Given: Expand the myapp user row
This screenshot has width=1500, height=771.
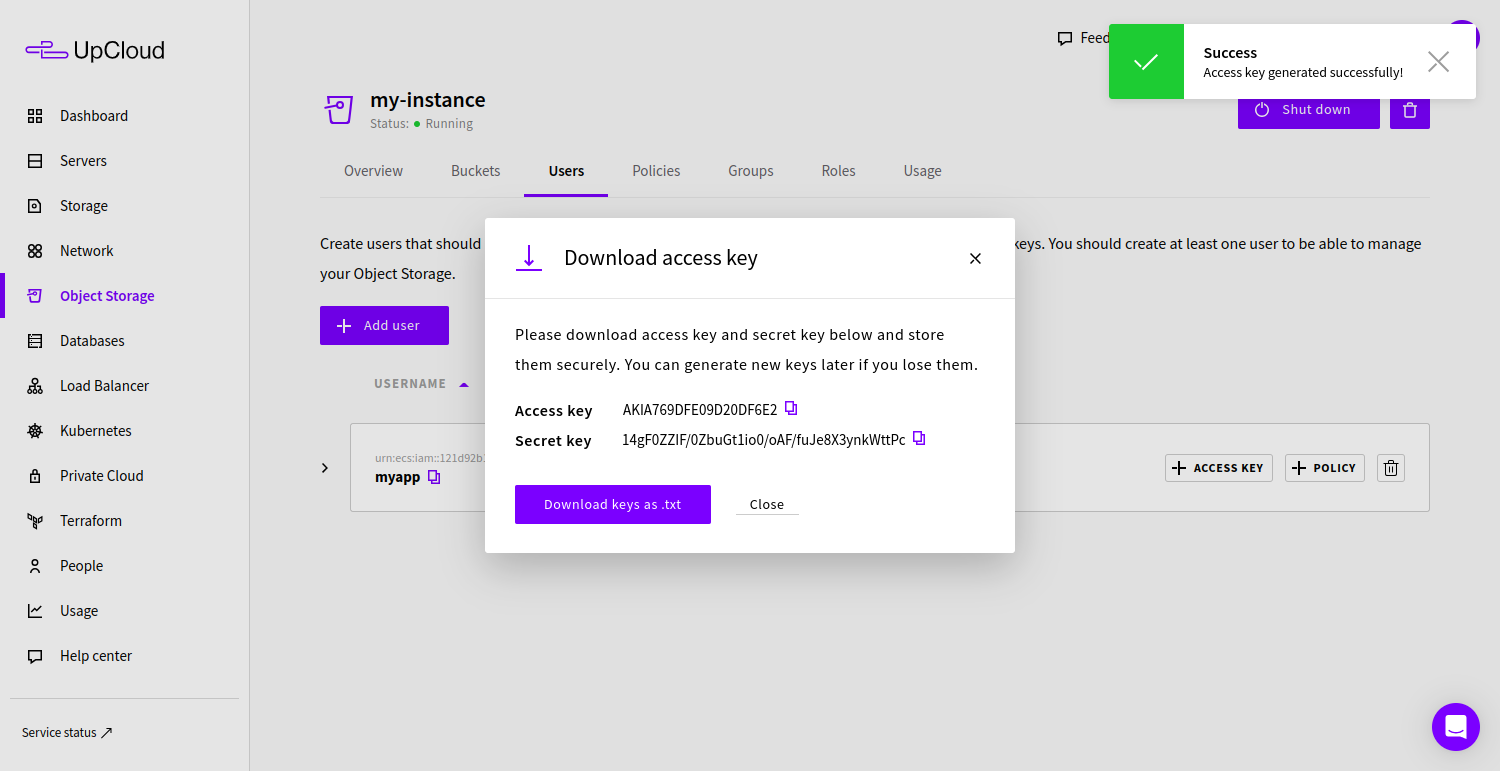Looking at the screenshot, I should pos(325,468).
